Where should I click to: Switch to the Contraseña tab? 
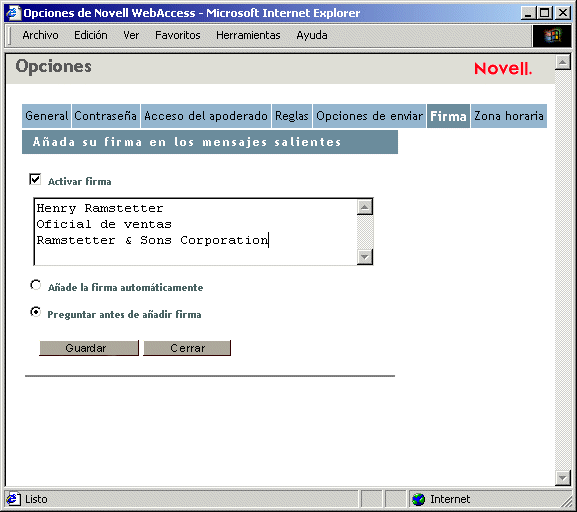click(x=106, y=116)
